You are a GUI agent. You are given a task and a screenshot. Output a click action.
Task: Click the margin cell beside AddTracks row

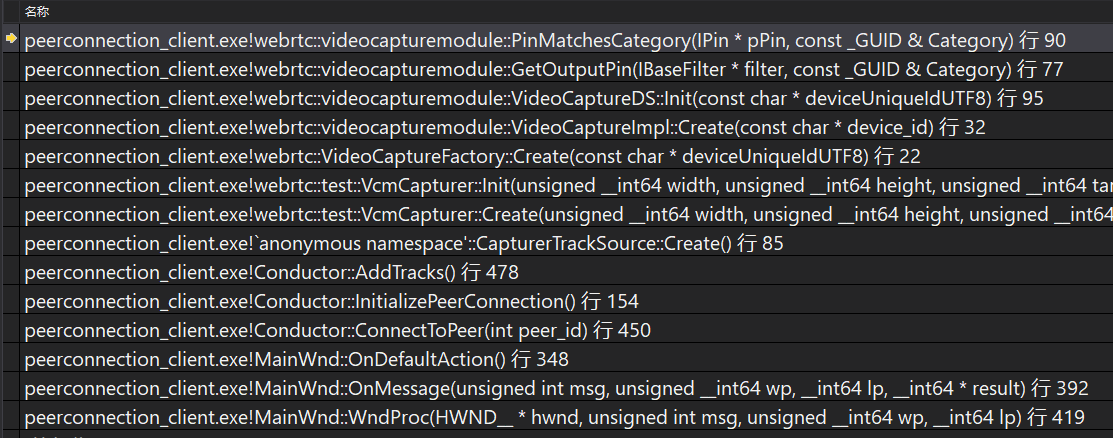click(10, 272)
